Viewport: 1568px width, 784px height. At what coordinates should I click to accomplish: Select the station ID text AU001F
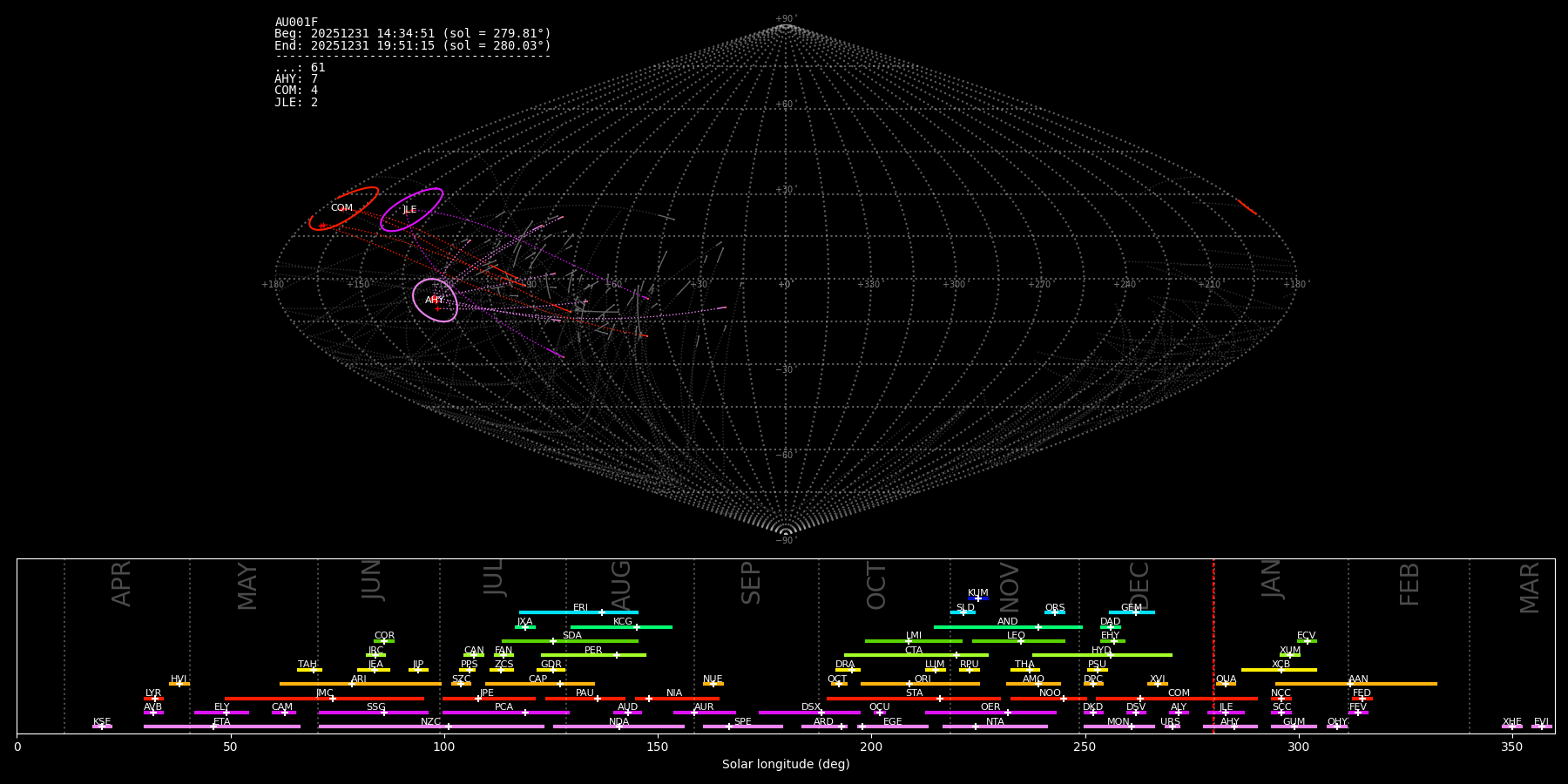coord(296,23)
